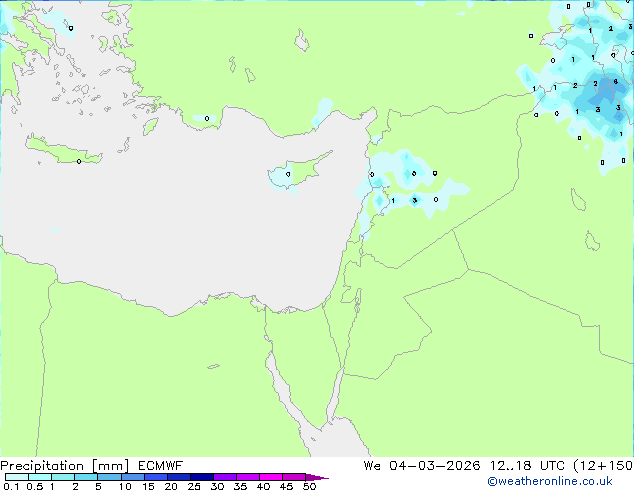Image resolution: width=634 pixels, height=490 pixels.
Task: Click the 2–5 mm legend color swatch
Action: (x=86, y=477)
